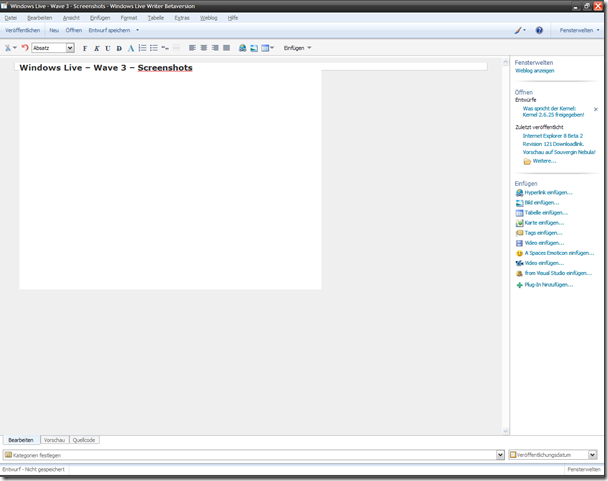Open the Weblog menu
This screenshot has height=481, width=608.
[x=209, y=18]
